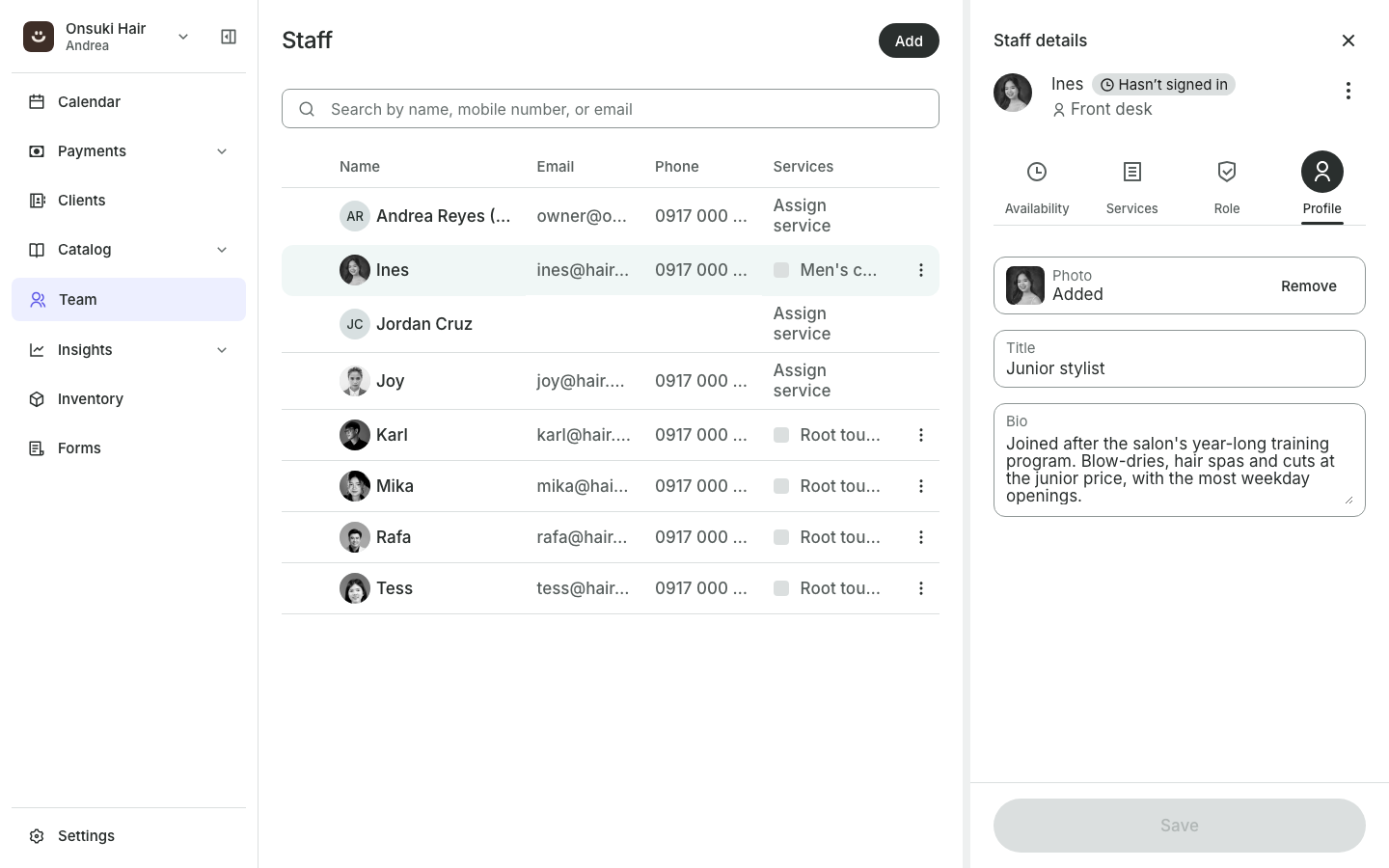Remove the profile photo
Image resolution: width=1389 pixels, height=868 pixels.
pyautogui.click(x=1309, y=286)
